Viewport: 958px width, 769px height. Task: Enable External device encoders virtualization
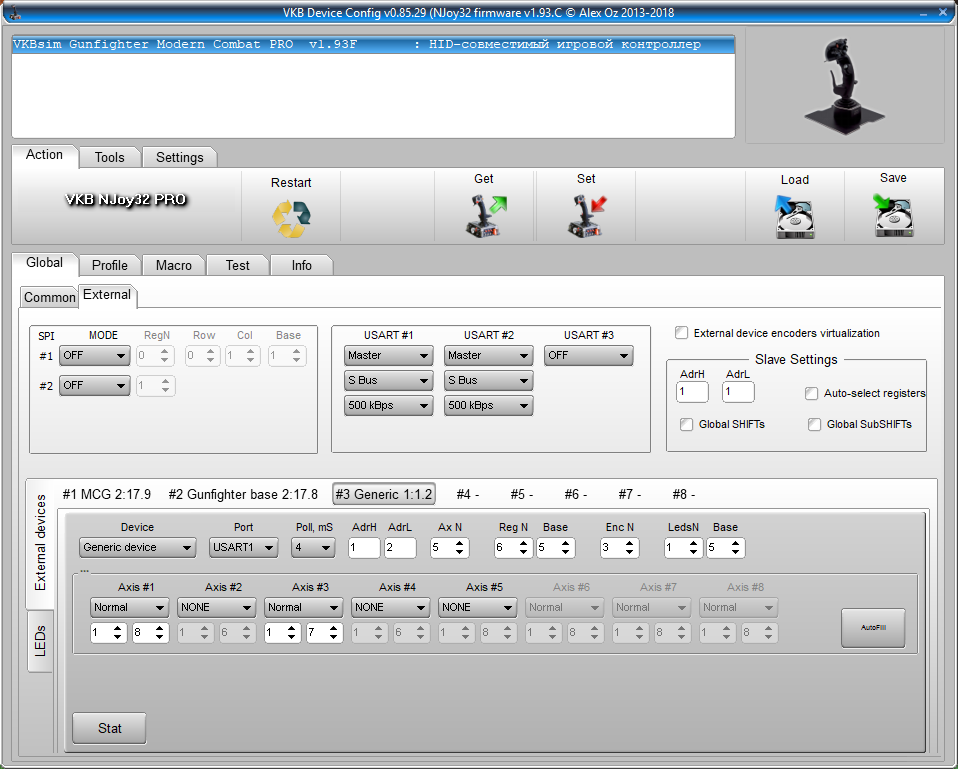point(682,333)
